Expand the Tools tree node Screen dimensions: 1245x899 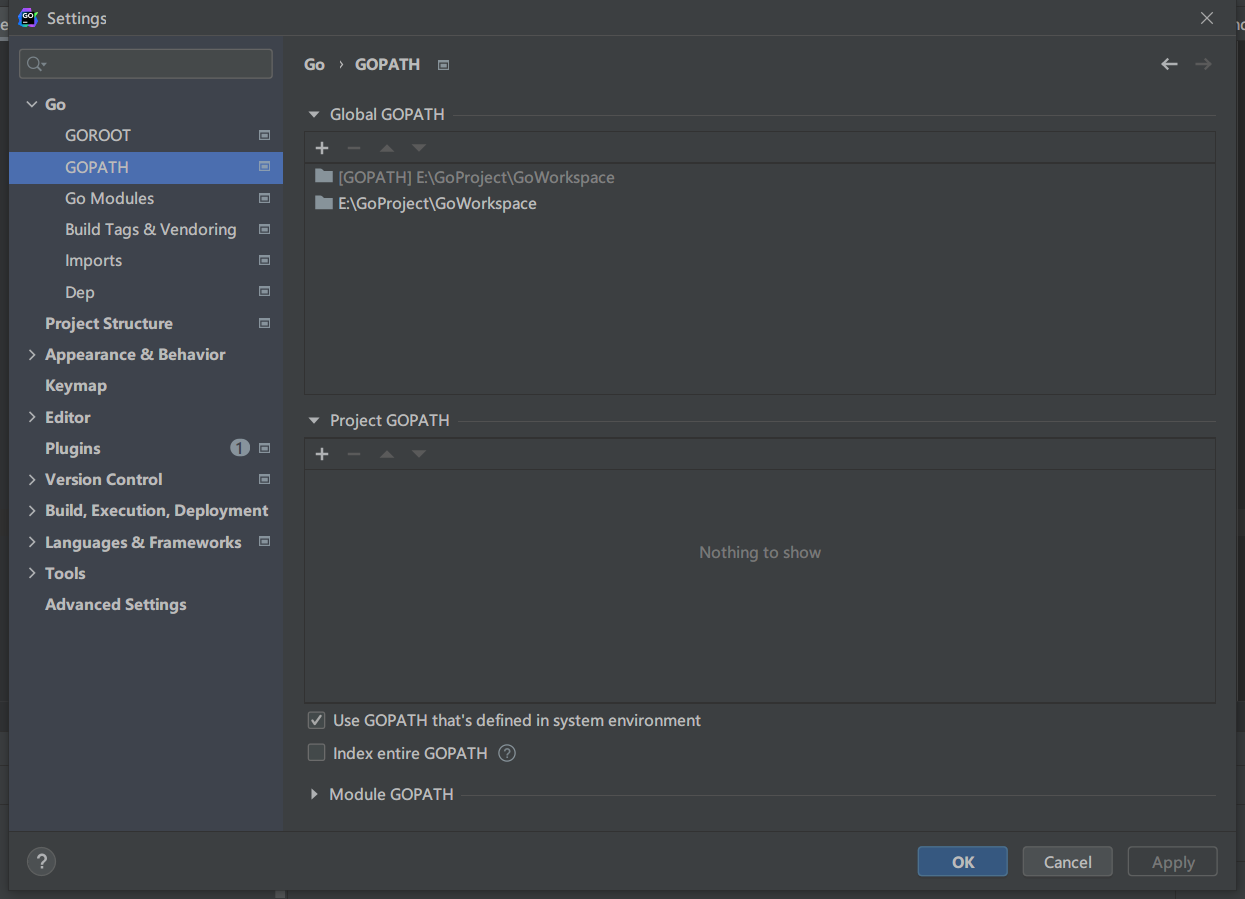pos(32,573)
